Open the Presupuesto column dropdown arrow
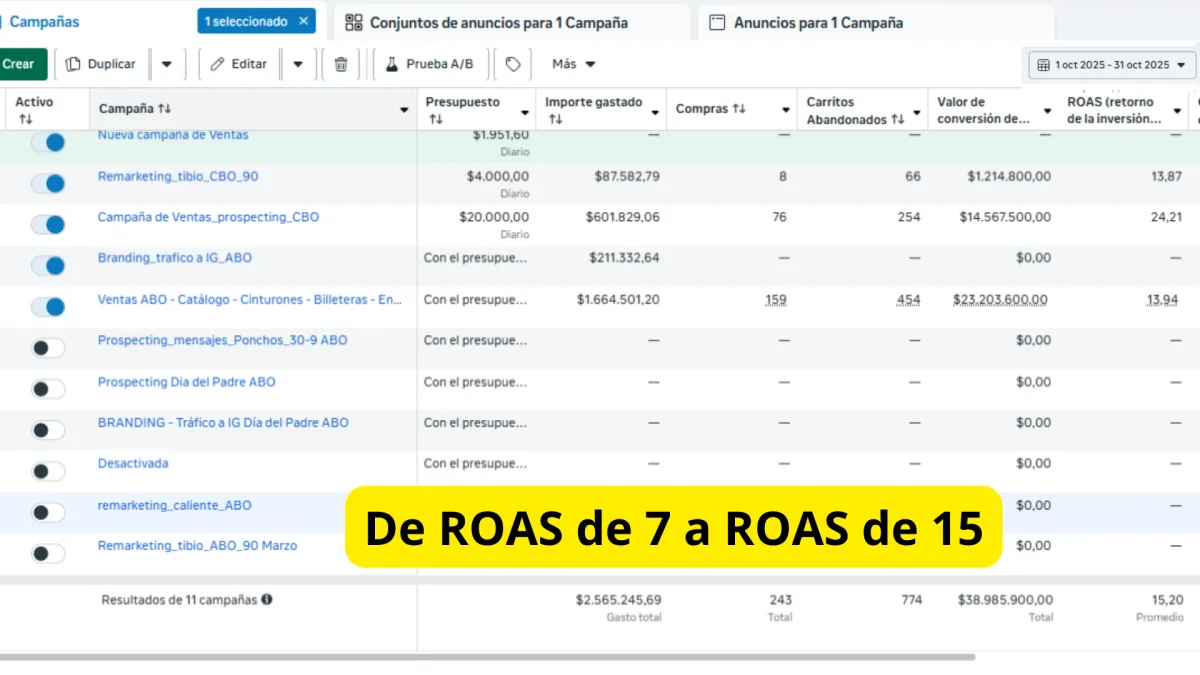The height and width of the screenshot is (675, 1200). (524, 112)
